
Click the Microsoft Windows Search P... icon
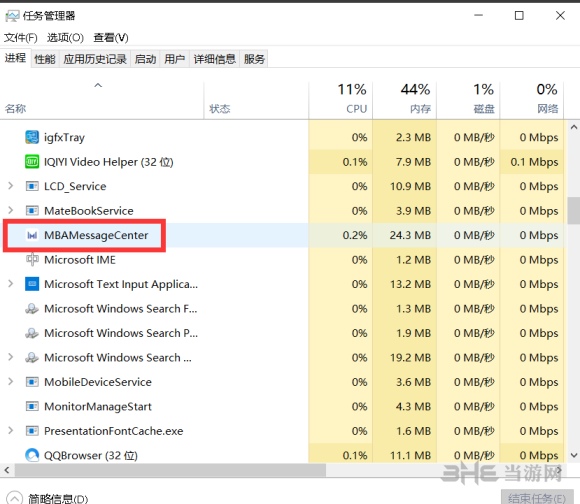coord(32,333)
